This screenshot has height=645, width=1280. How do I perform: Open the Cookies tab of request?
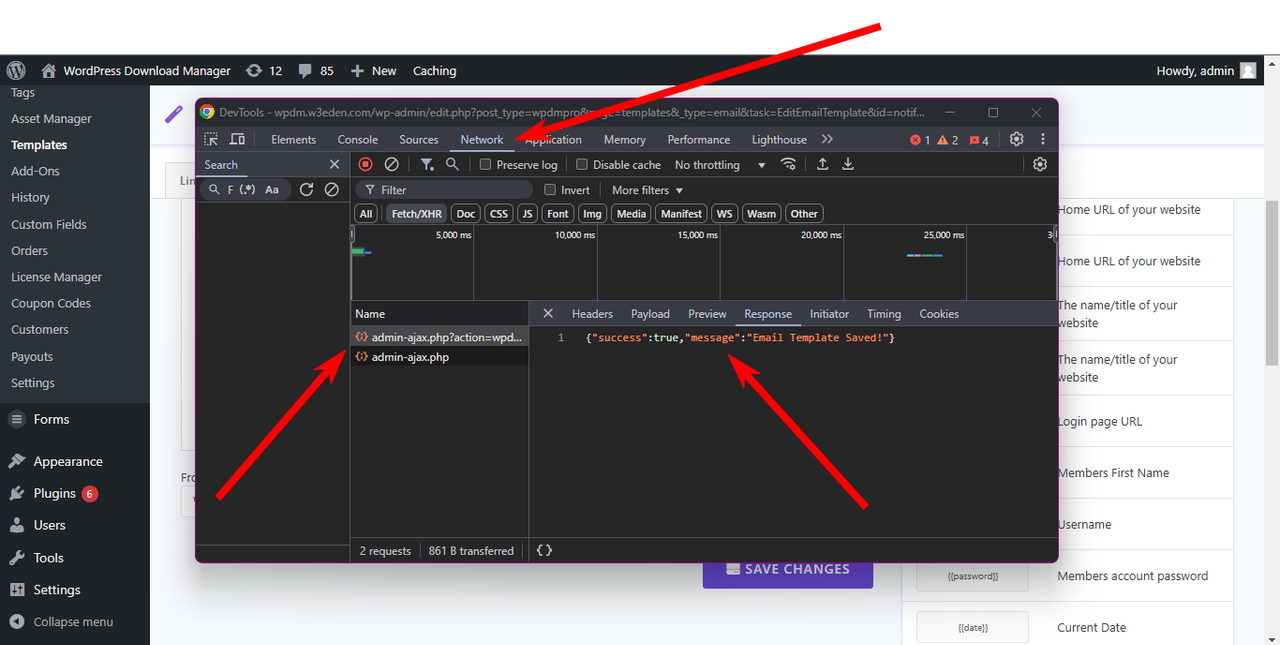tap(939, 314)
